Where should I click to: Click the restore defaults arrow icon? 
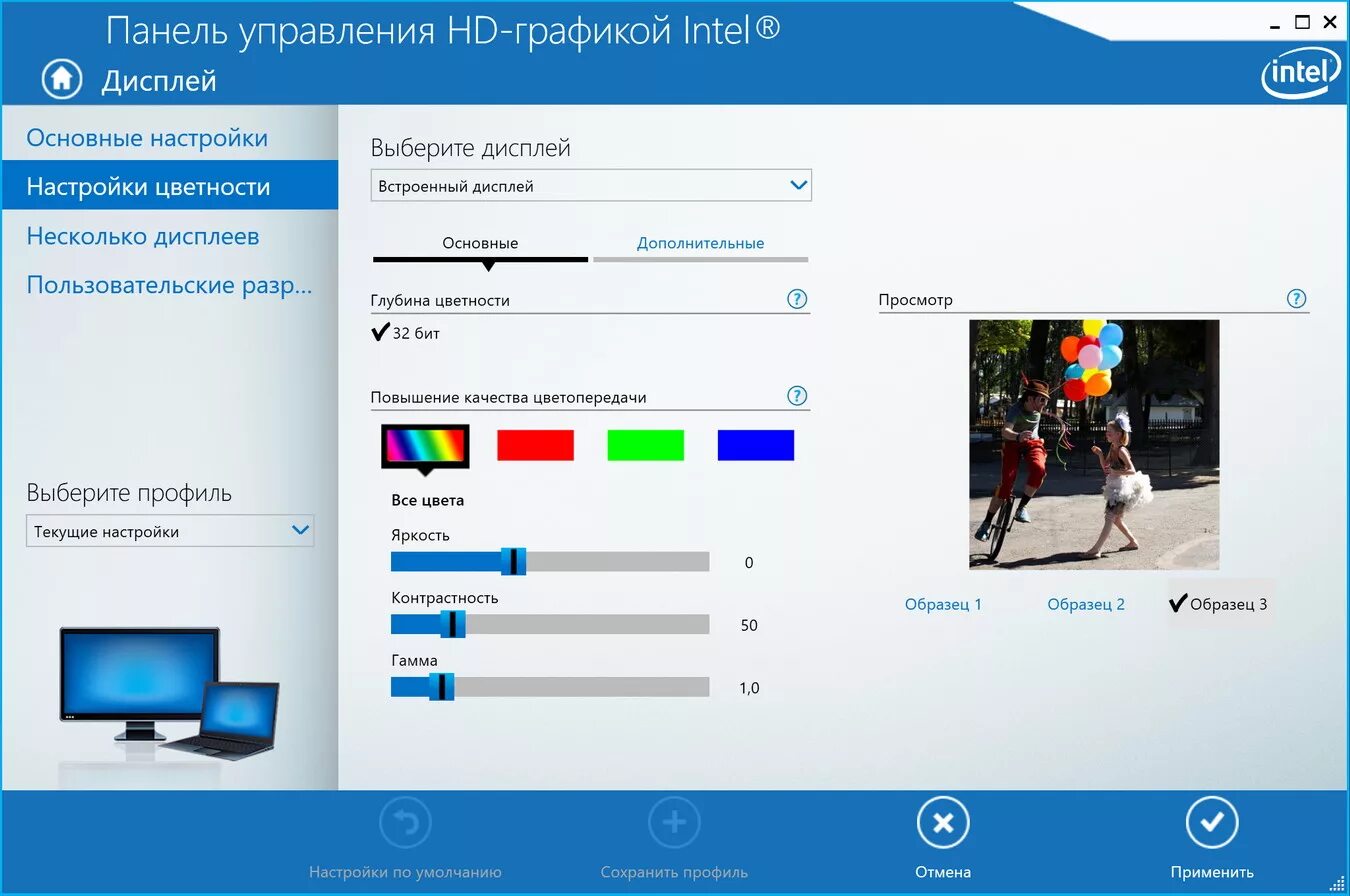click(x=405, y=823)
